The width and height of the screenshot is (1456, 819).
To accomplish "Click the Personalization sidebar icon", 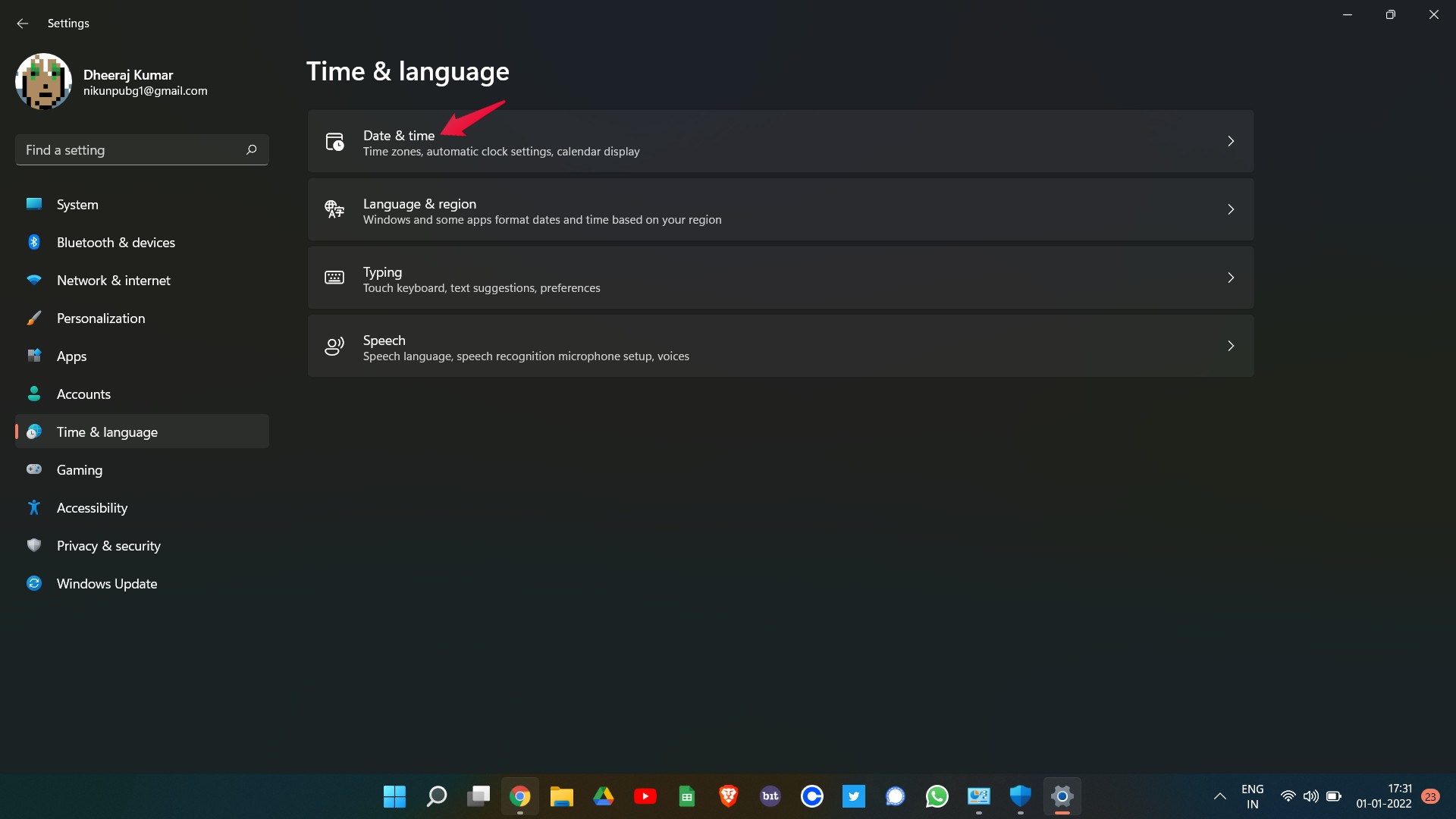I will coord(35,318).
